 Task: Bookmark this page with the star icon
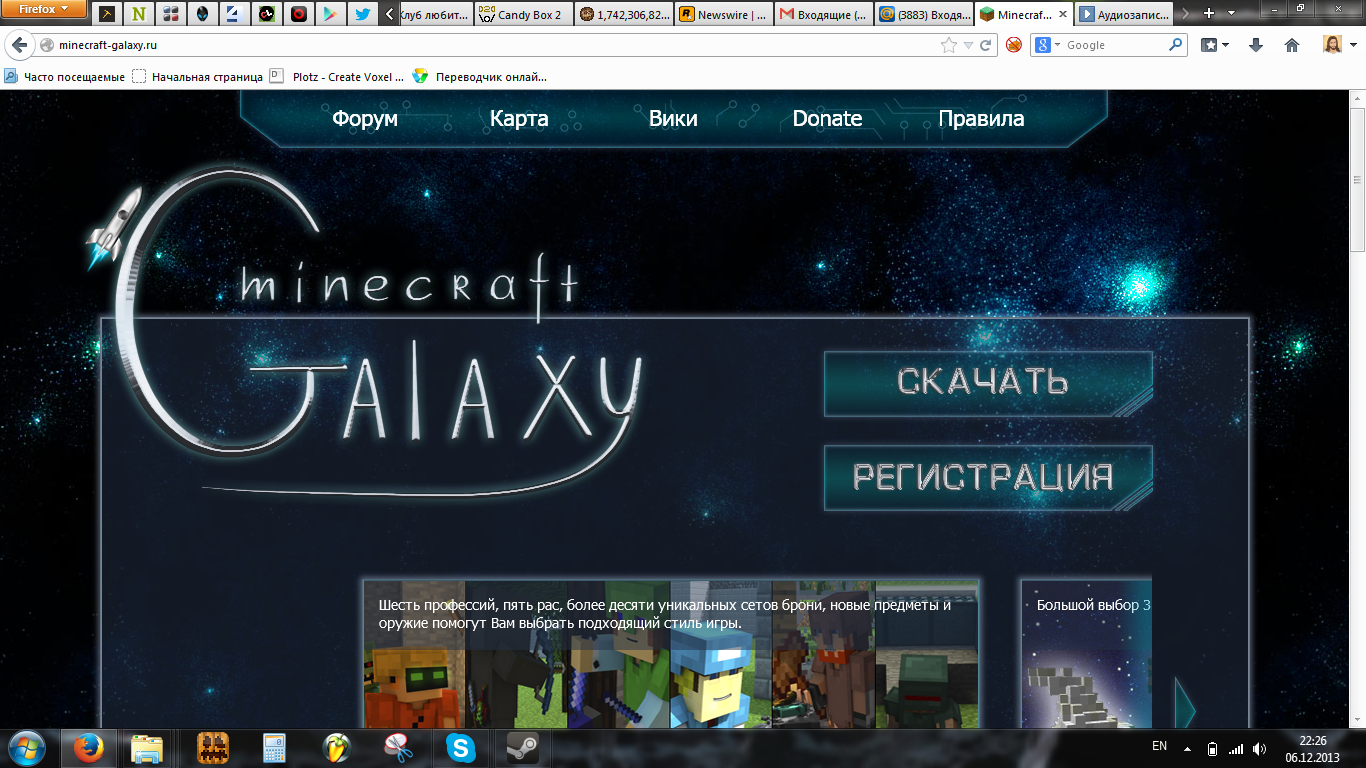tap(949, 45)
